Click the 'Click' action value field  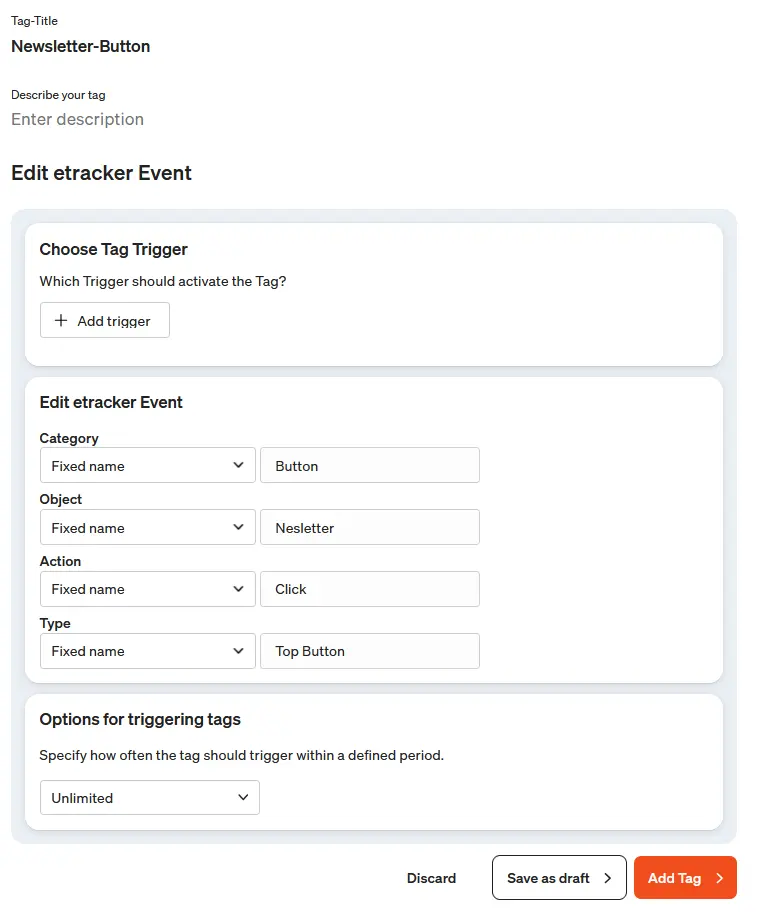(370, 589)
